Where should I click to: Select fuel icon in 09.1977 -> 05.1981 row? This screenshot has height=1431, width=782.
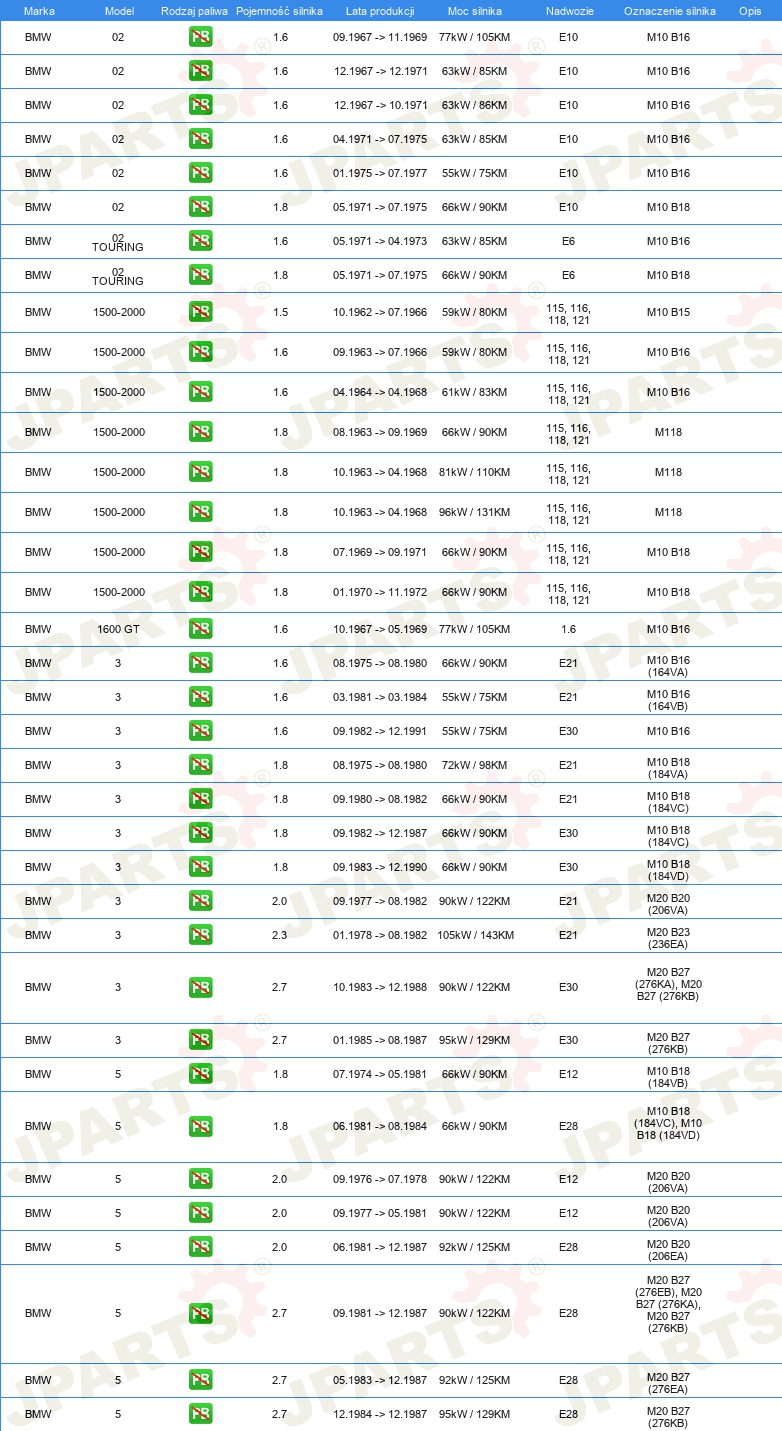[x=200, y=1213]
